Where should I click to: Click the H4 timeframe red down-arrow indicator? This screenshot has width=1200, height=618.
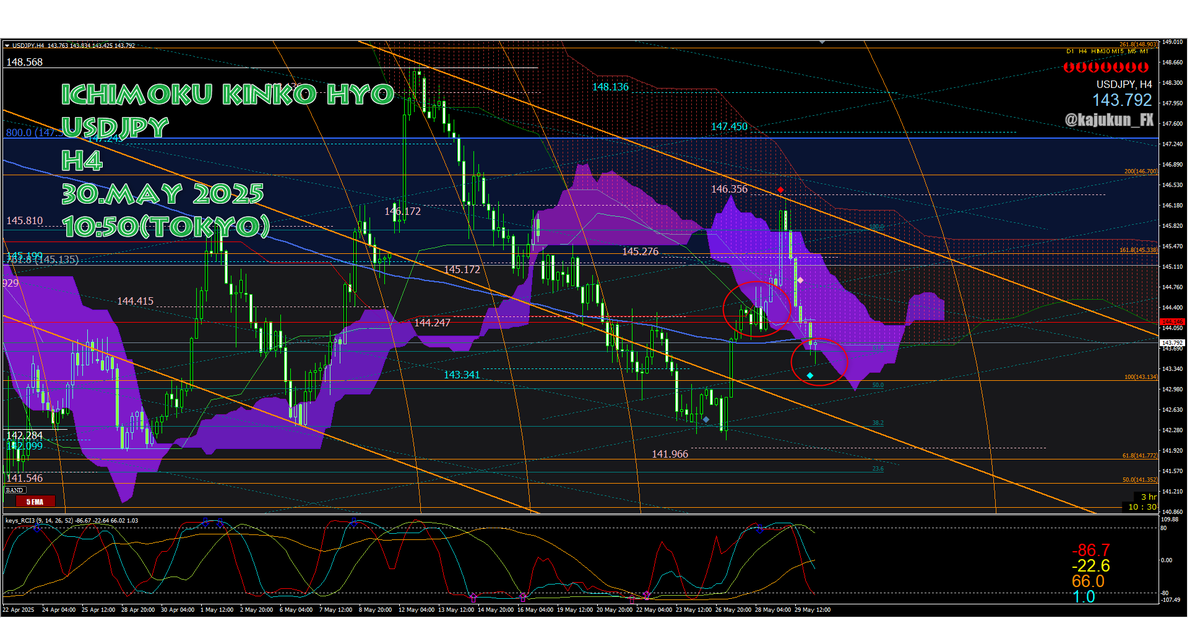click(x=1081, y=66)
